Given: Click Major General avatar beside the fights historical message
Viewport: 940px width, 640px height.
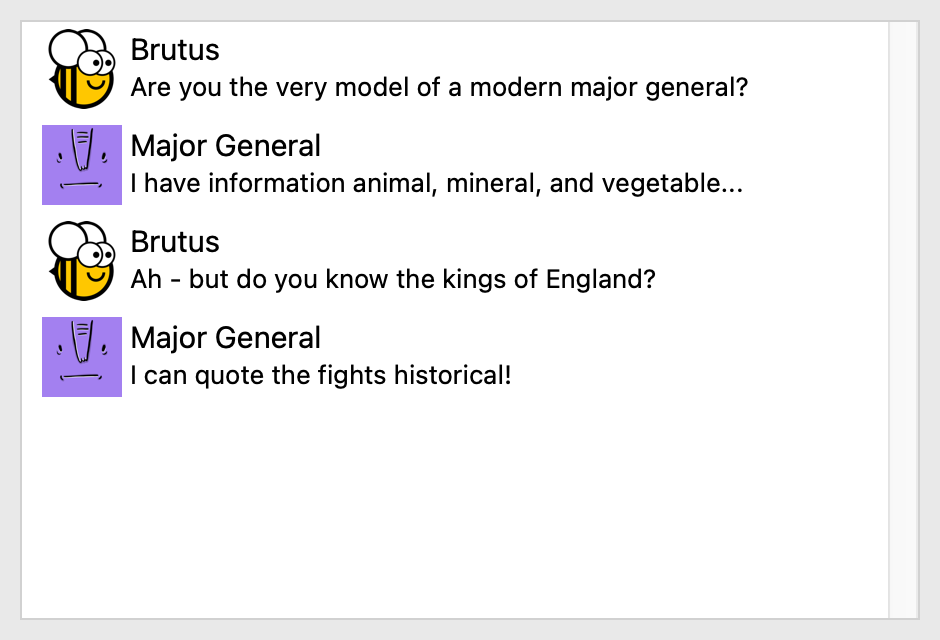Looking at the screenshot, I should coord(81,357).
